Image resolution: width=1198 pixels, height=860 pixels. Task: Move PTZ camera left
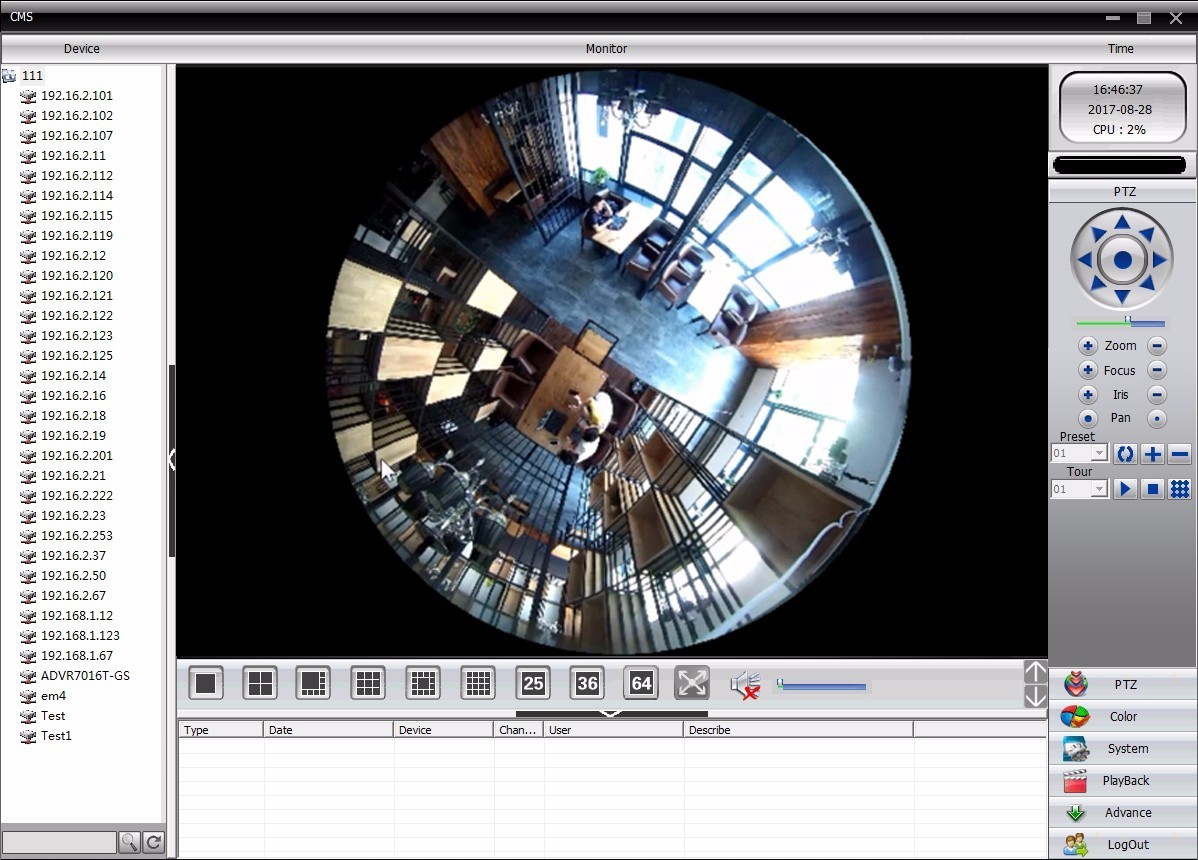pos(1084,260)
